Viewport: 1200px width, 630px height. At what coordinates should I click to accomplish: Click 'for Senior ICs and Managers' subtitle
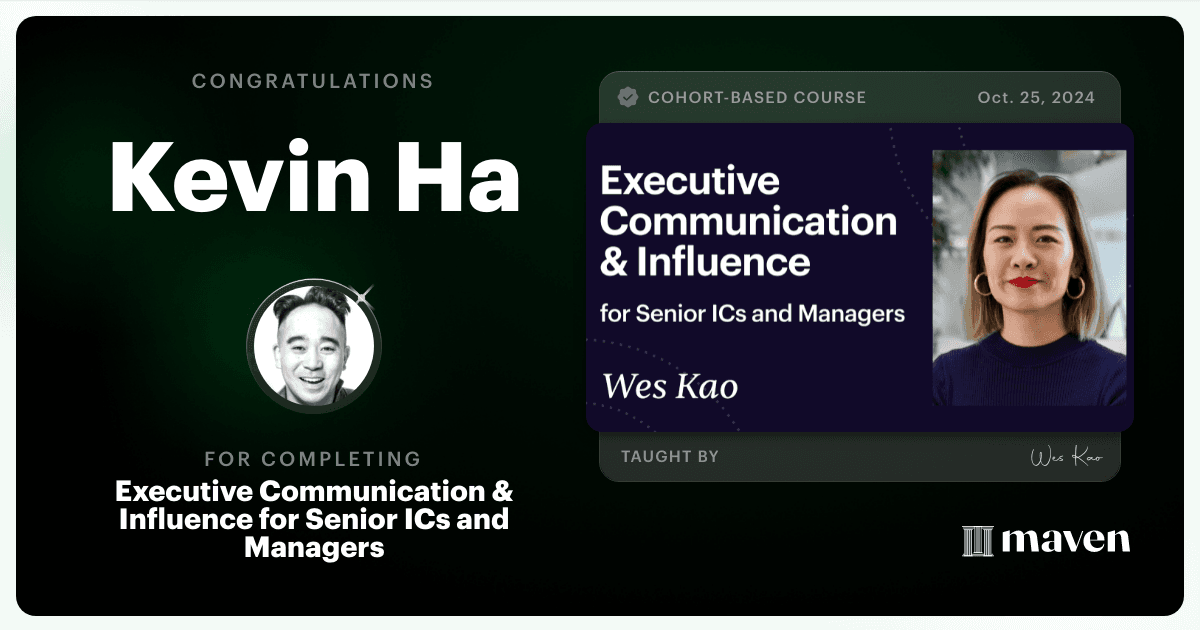click(752, 313)
